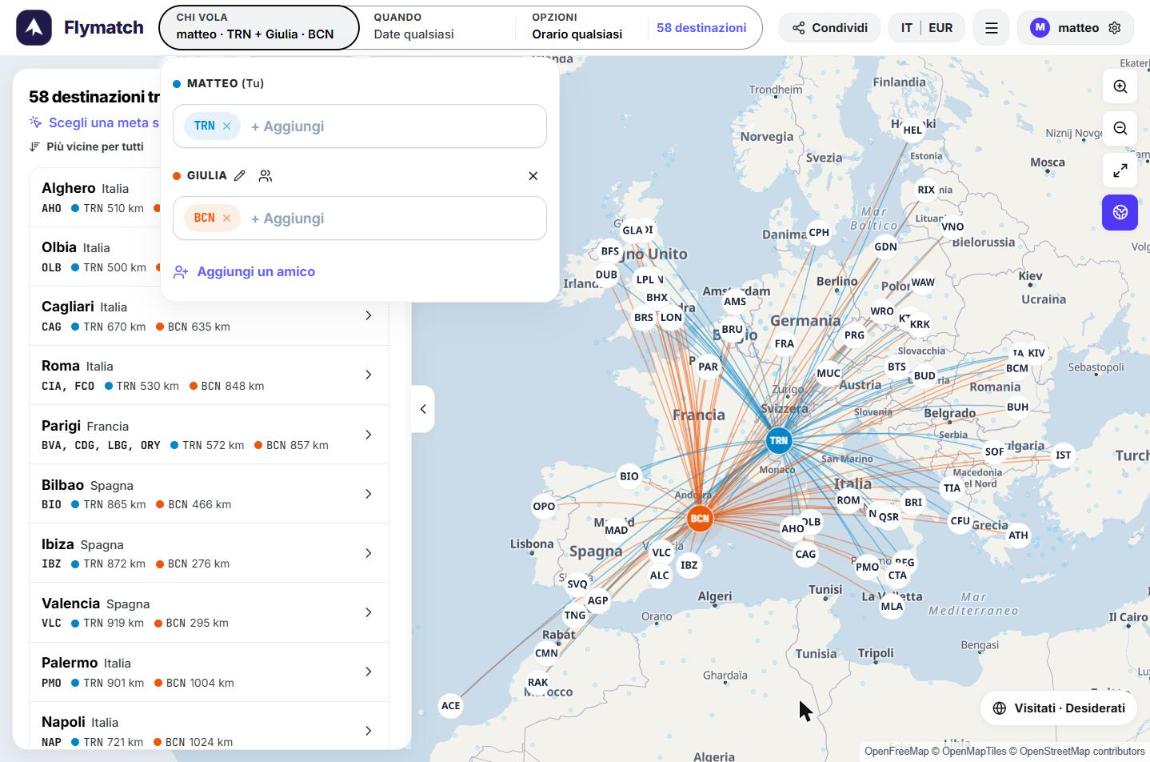Open the Flymatch logo home link
Screen dimensions: 1150x762
click(x=80, y=28)
